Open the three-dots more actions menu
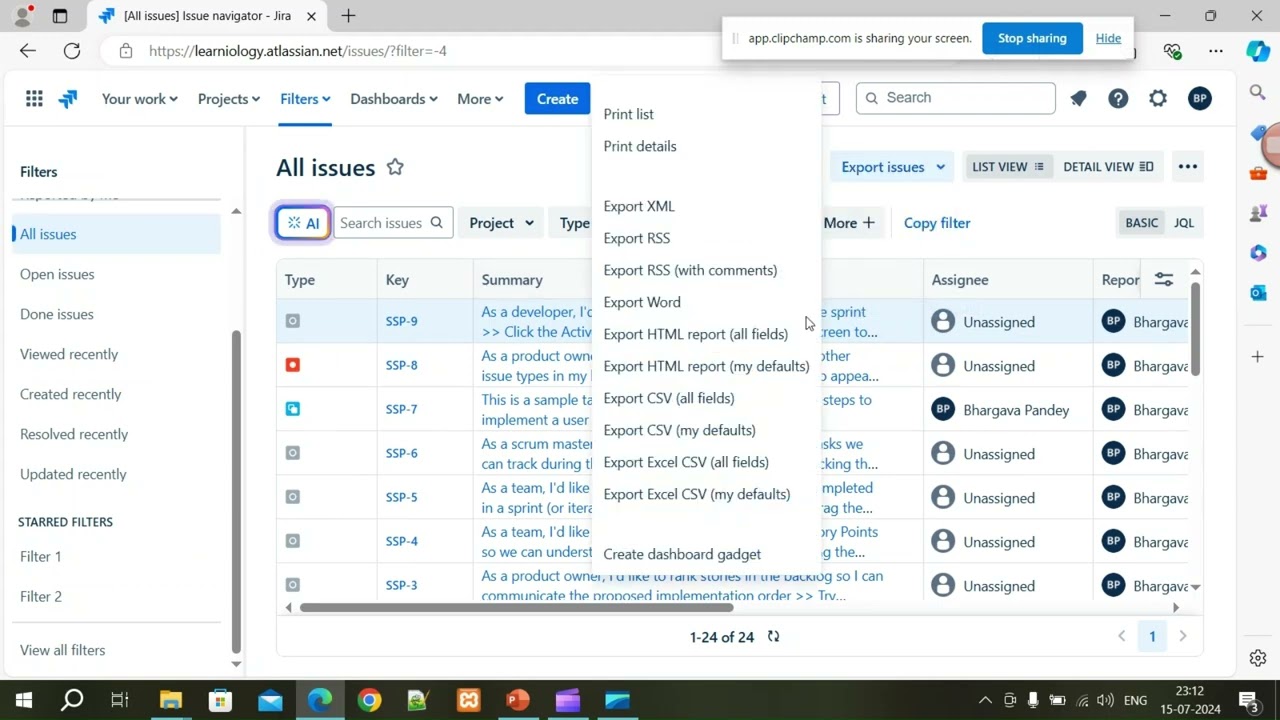 1188,167
